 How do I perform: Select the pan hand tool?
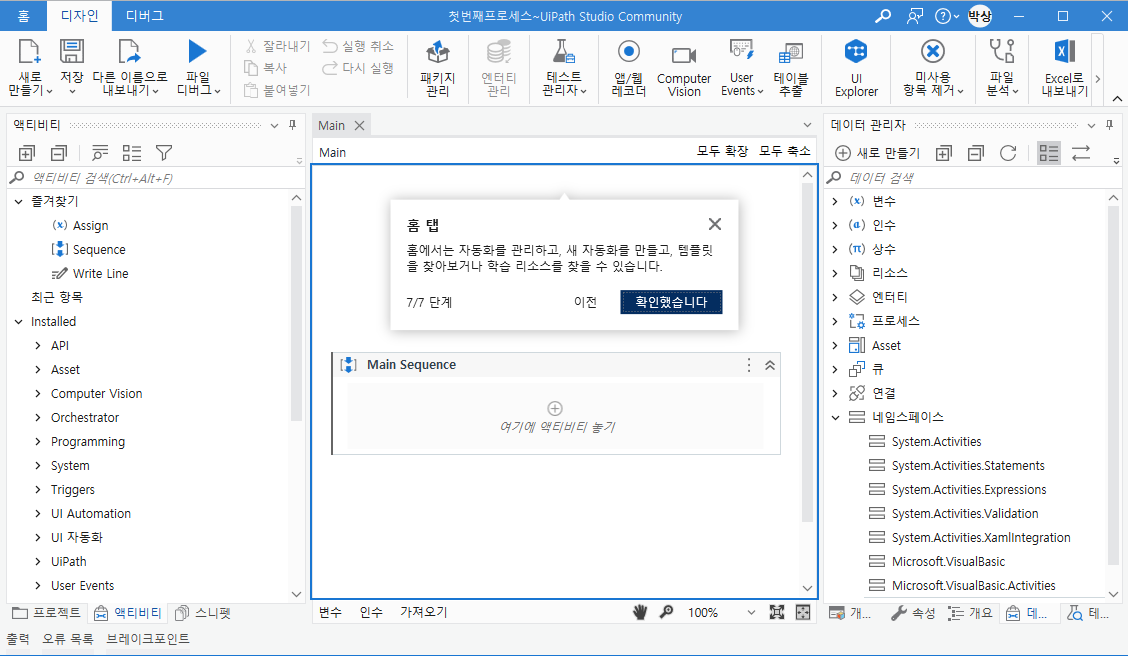point(640,612)
